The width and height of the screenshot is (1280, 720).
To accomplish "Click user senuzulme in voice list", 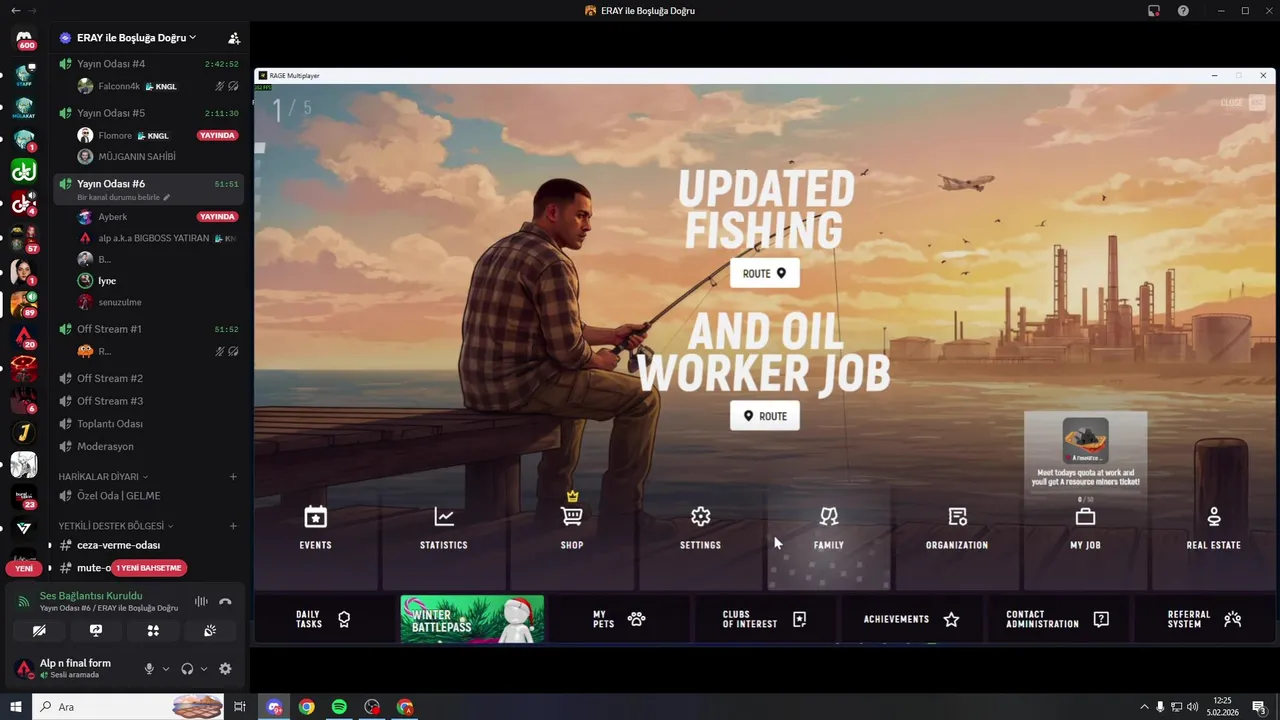I will (x=160, y=302).
